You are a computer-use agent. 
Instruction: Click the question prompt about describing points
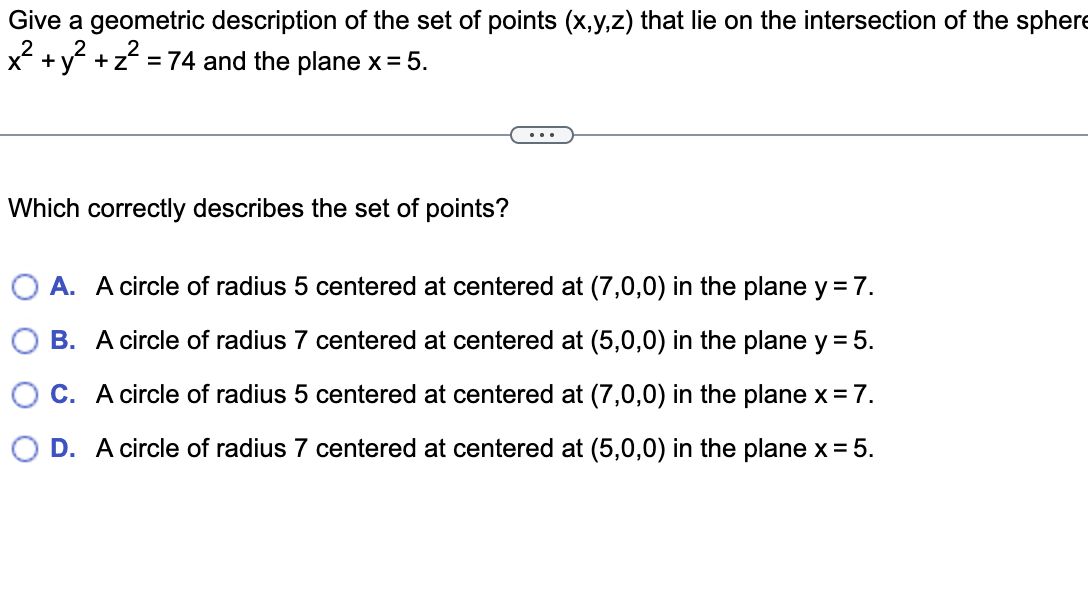point(257,209)
